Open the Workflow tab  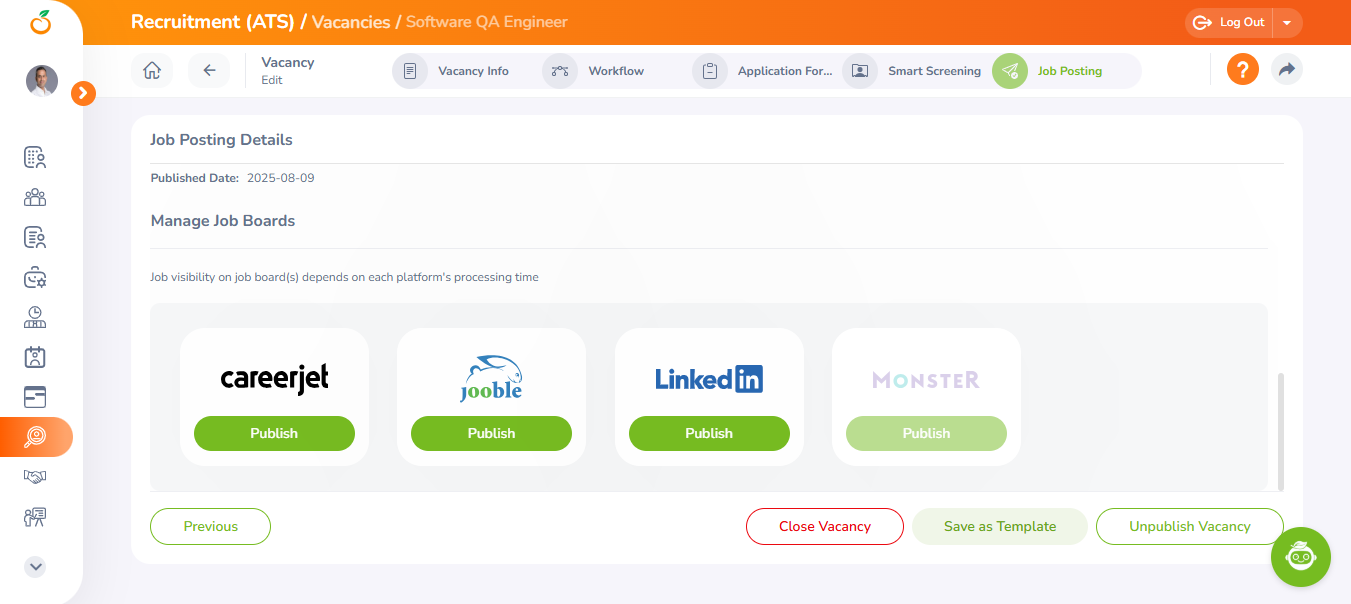pos(597,71)
